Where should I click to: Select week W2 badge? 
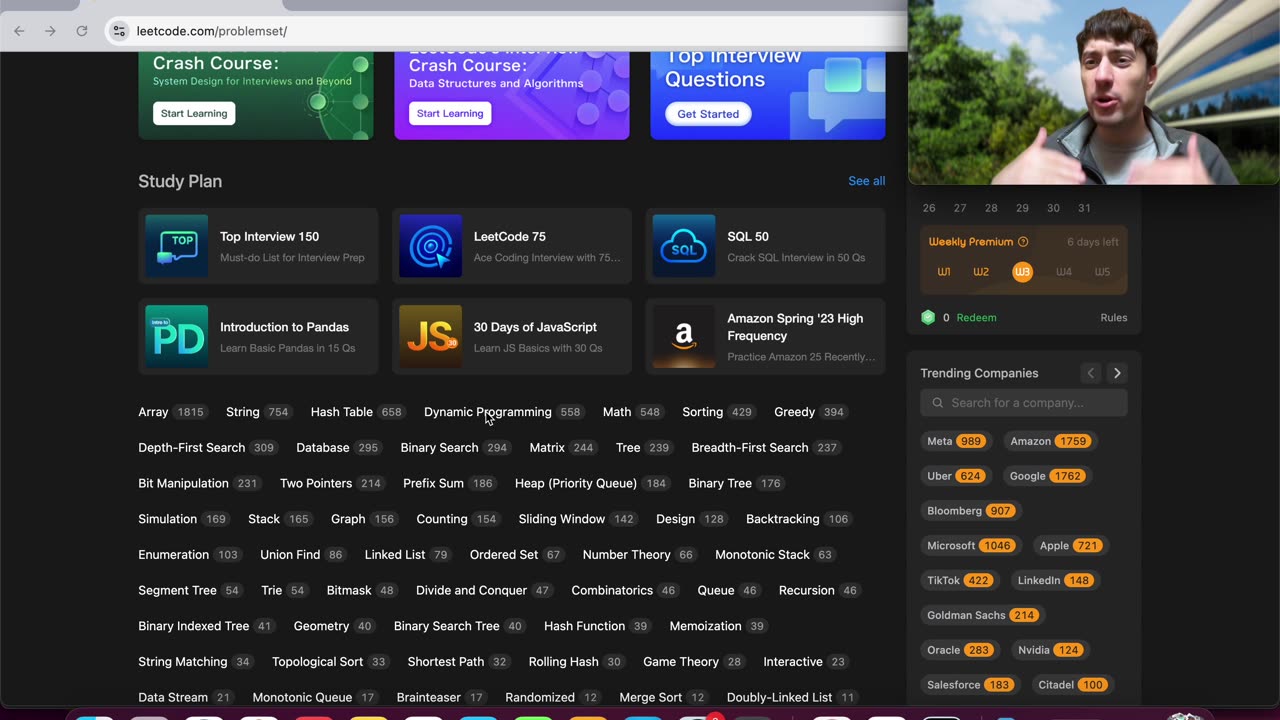[981, 272]
